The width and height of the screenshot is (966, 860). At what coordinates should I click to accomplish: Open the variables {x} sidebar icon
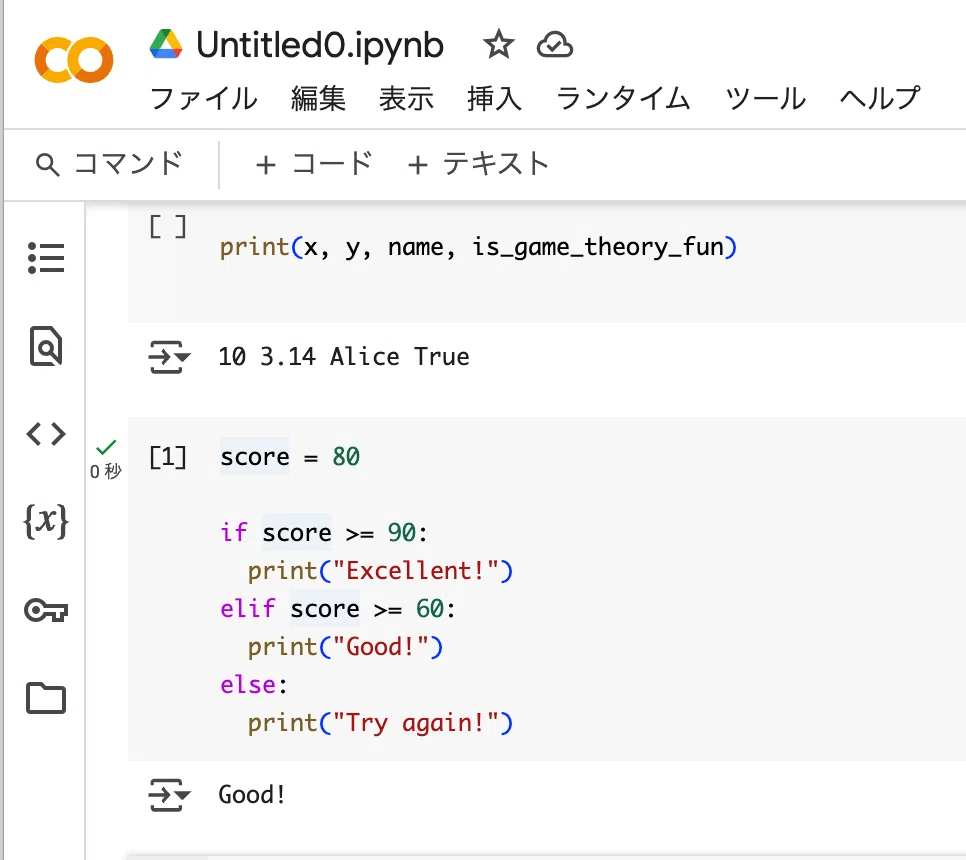[x=46, y=521]
